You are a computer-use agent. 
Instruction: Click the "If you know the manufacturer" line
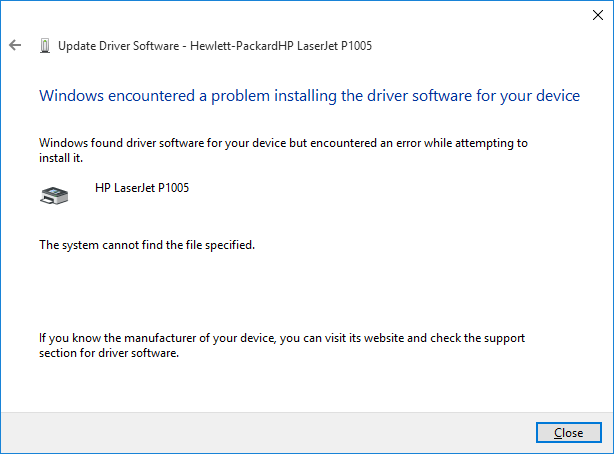pos(282,338)
